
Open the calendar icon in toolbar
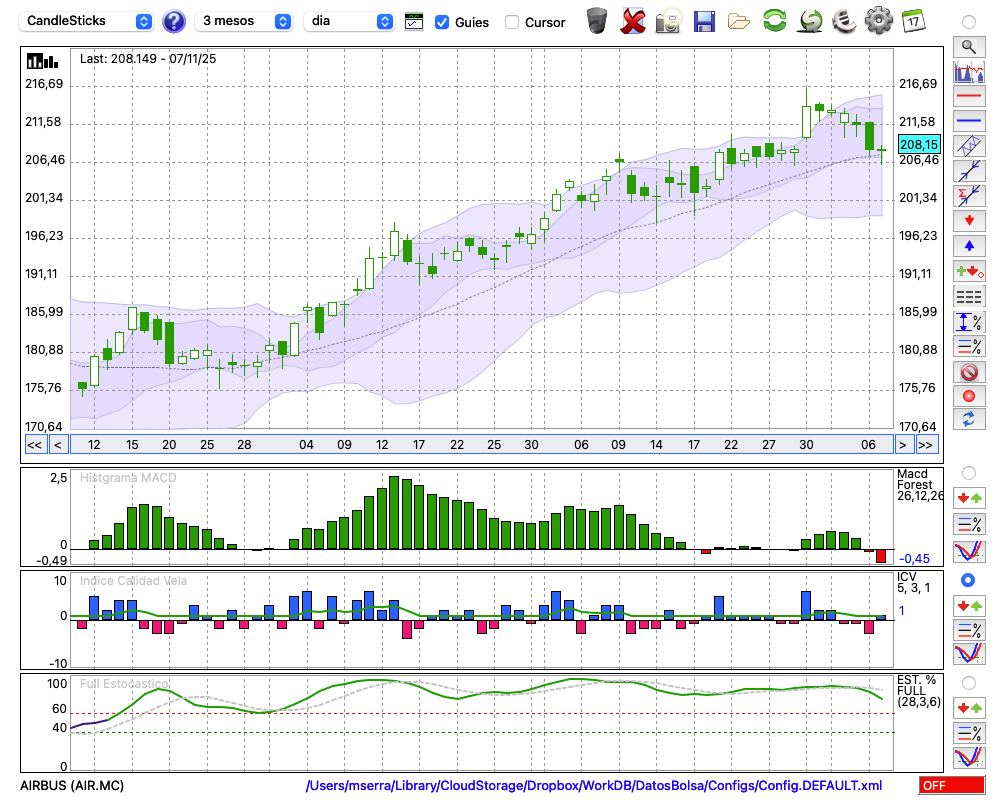(x=913, y=20)
